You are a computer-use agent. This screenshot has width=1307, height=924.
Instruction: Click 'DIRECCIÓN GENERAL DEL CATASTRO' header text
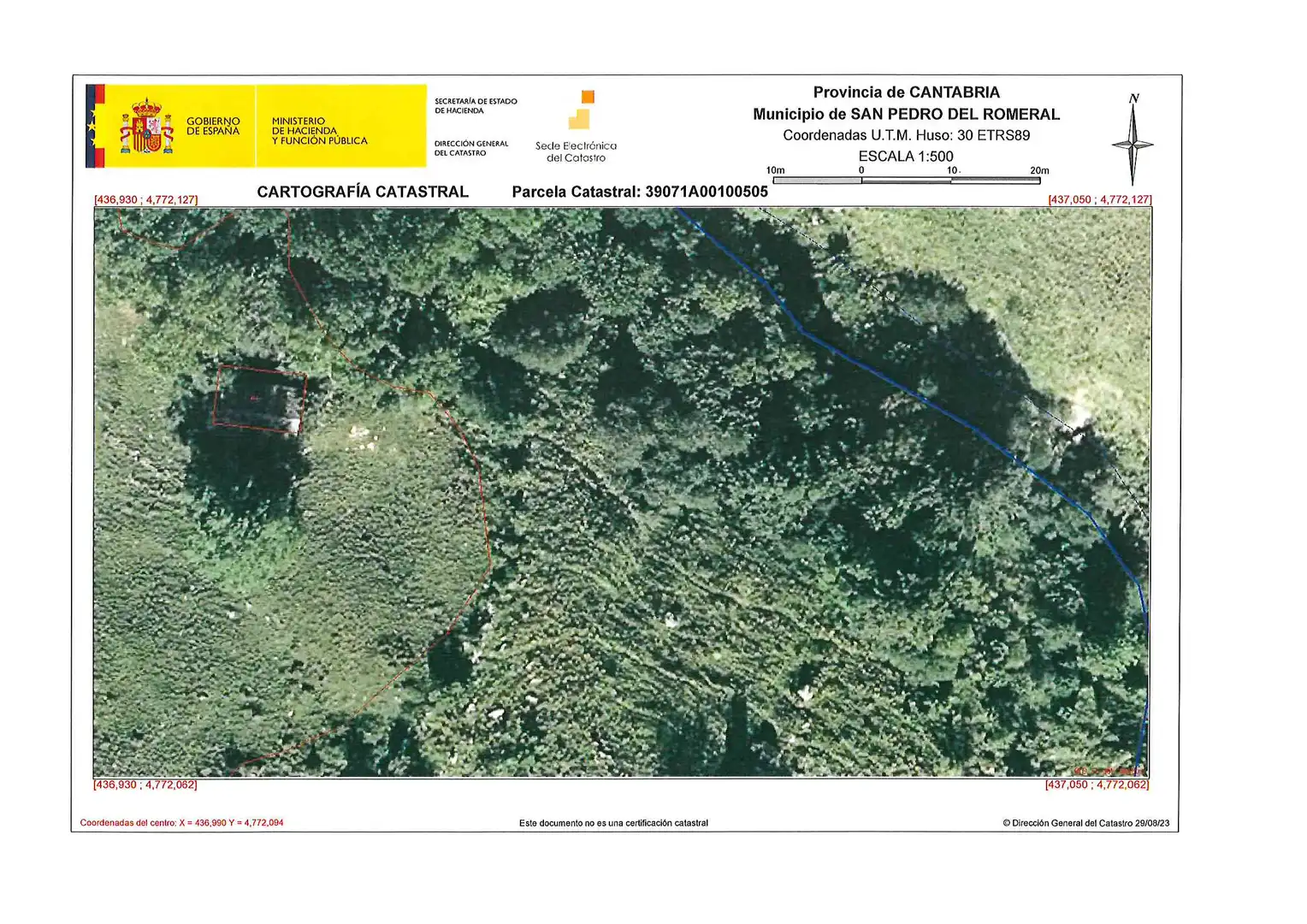471,148
